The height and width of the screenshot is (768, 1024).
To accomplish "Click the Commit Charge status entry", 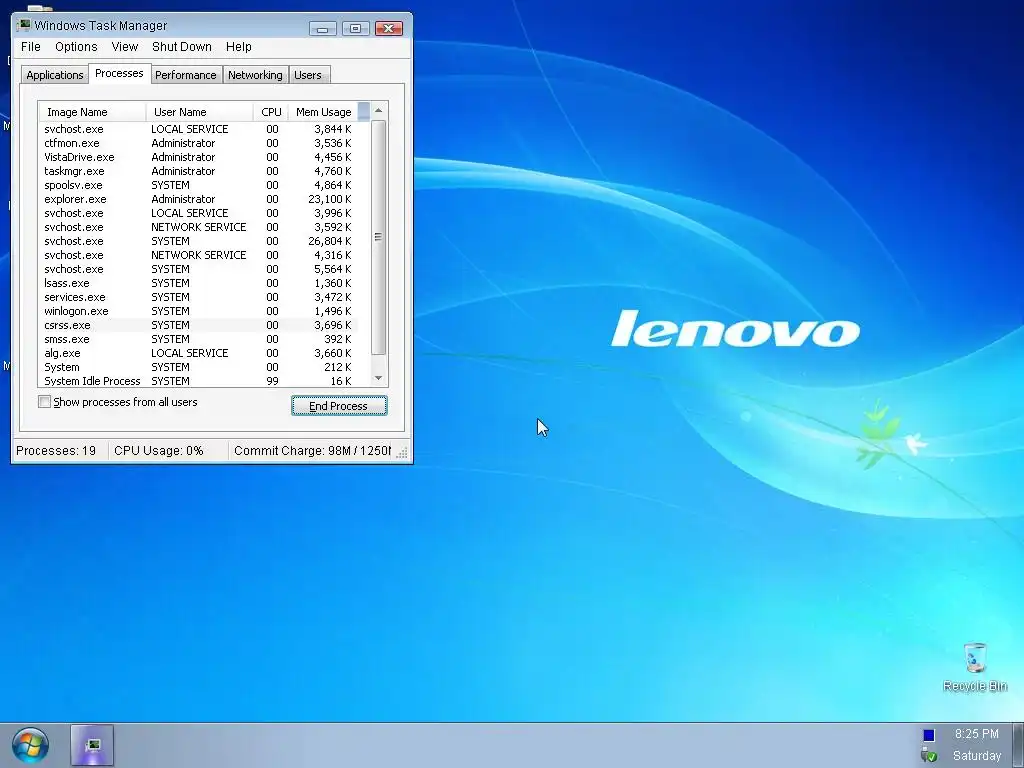I will pos(312,451).
